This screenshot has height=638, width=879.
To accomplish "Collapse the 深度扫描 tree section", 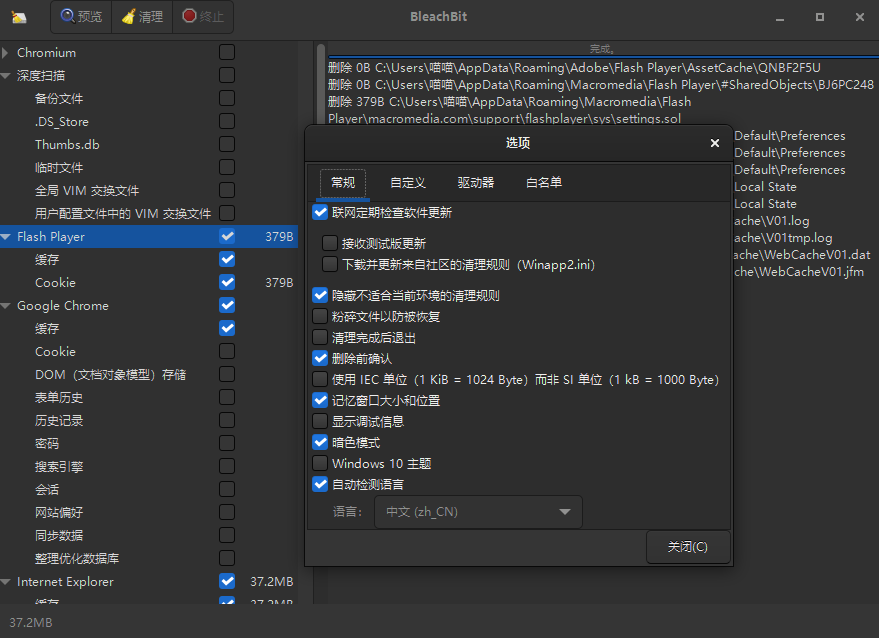I will click(6, 76).
